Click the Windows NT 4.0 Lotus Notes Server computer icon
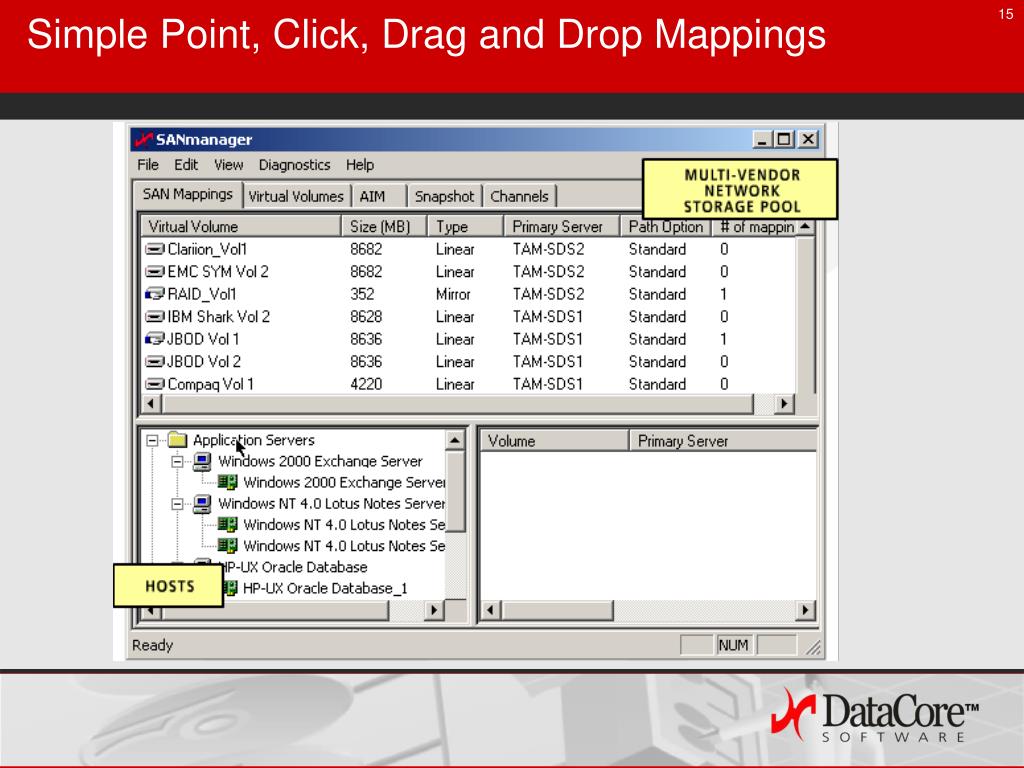Image resolution: width=1024 pixels, height=768 pixels. [202, 504]
